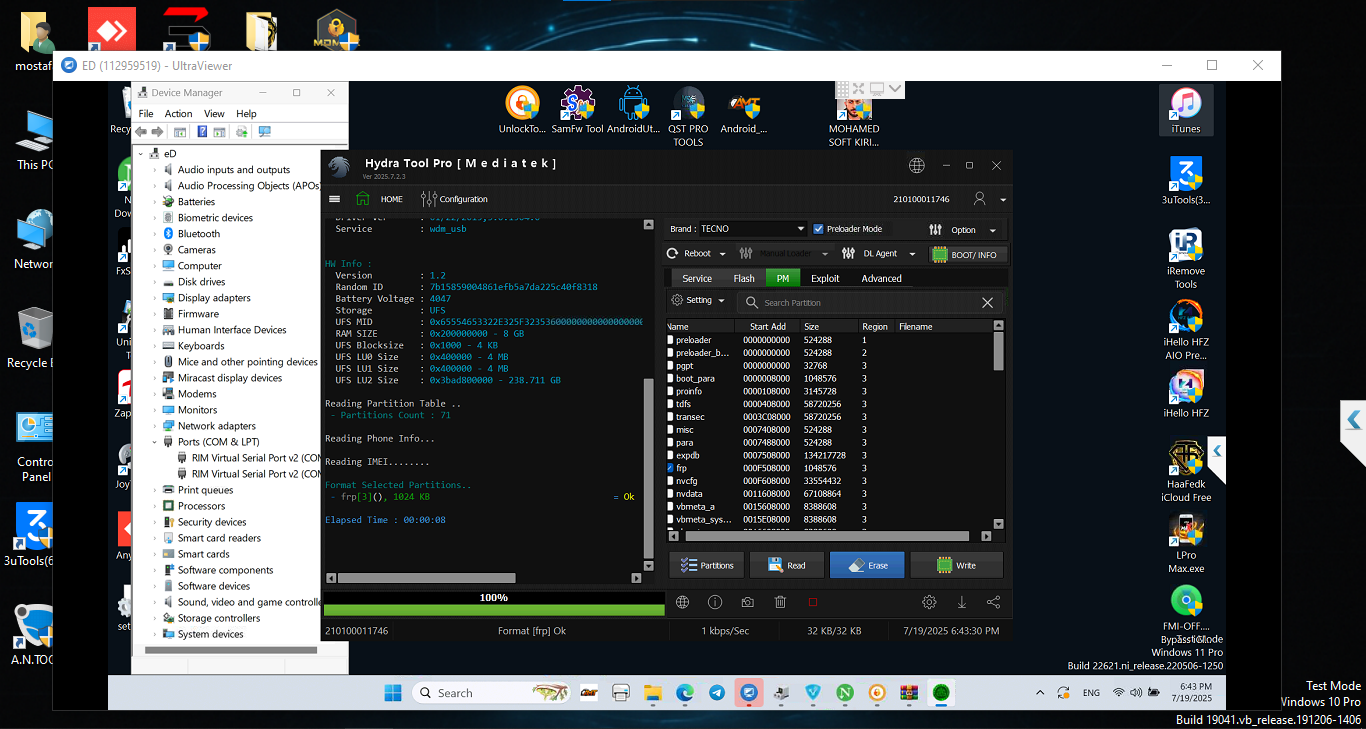The height and width of the screenshot is (729, 1366).
Task: Open Device Manager Action menu
Action: (x=178, y=114)
